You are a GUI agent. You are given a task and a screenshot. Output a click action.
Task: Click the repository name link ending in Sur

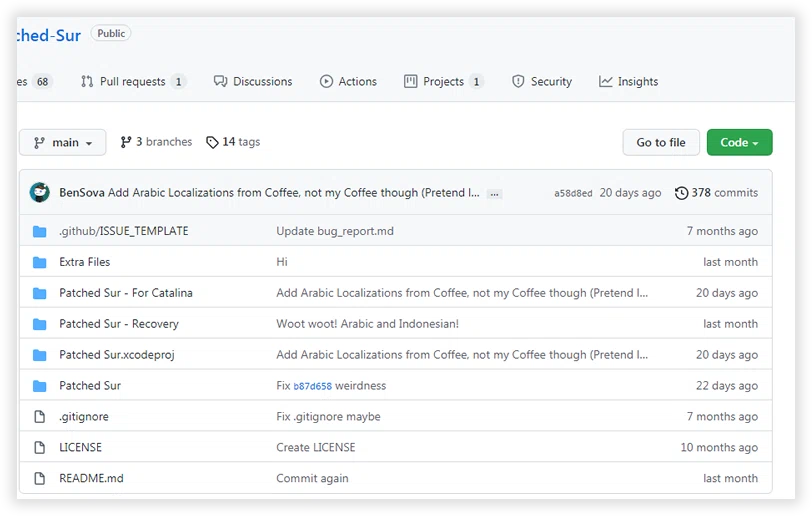click(x=49, y=36)
